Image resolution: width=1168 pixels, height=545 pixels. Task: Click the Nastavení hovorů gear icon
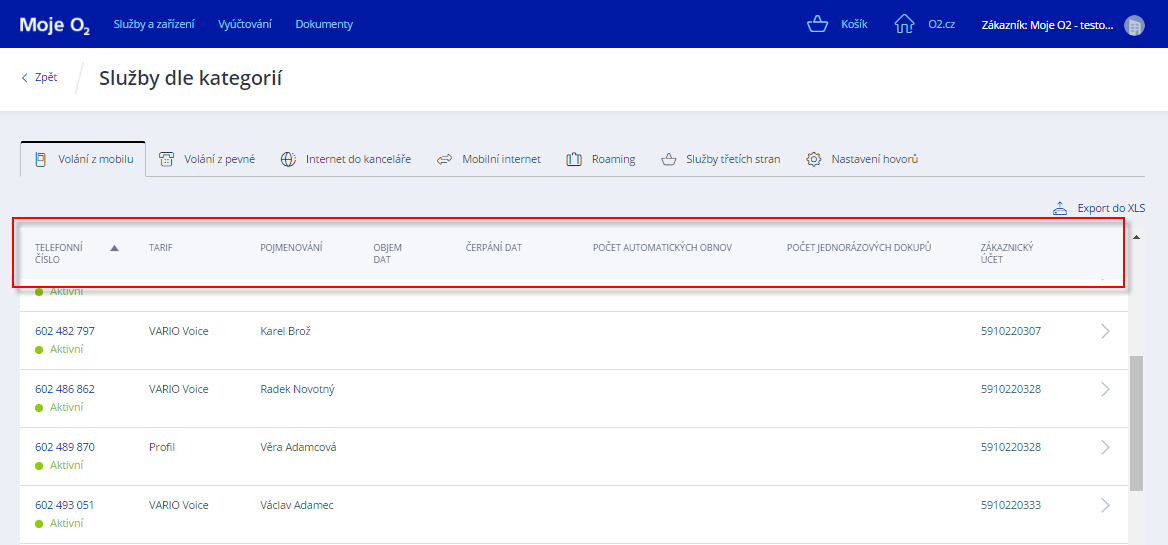(814, 159)
